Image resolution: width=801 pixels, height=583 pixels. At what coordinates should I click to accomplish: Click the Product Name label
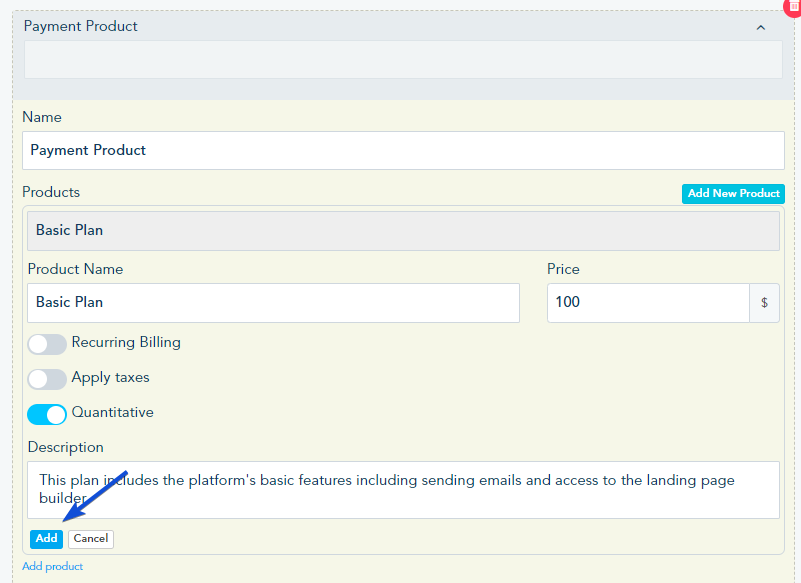(x=75, y=269)
